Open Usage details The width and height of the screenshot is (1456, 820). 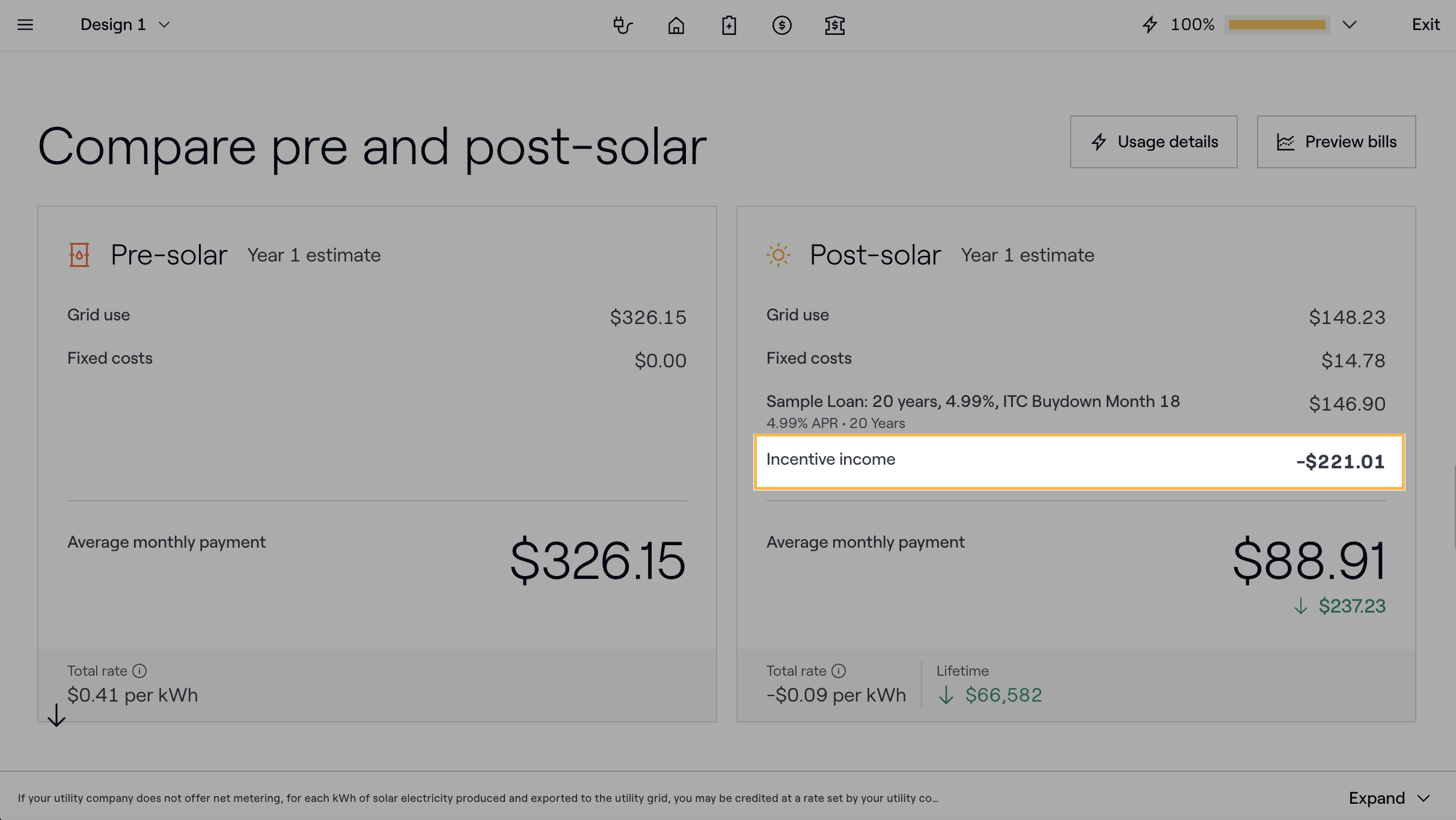(x=1153, y=142)
